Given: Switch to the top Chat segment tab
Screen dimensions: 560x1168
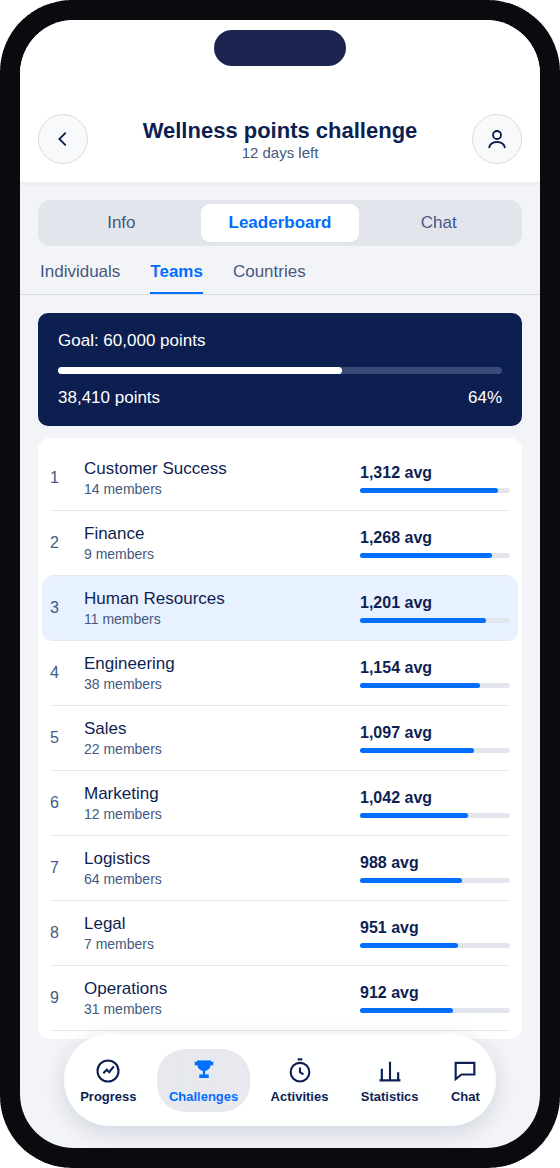Looking at the screenshot, I should click(x=439, y=223).
